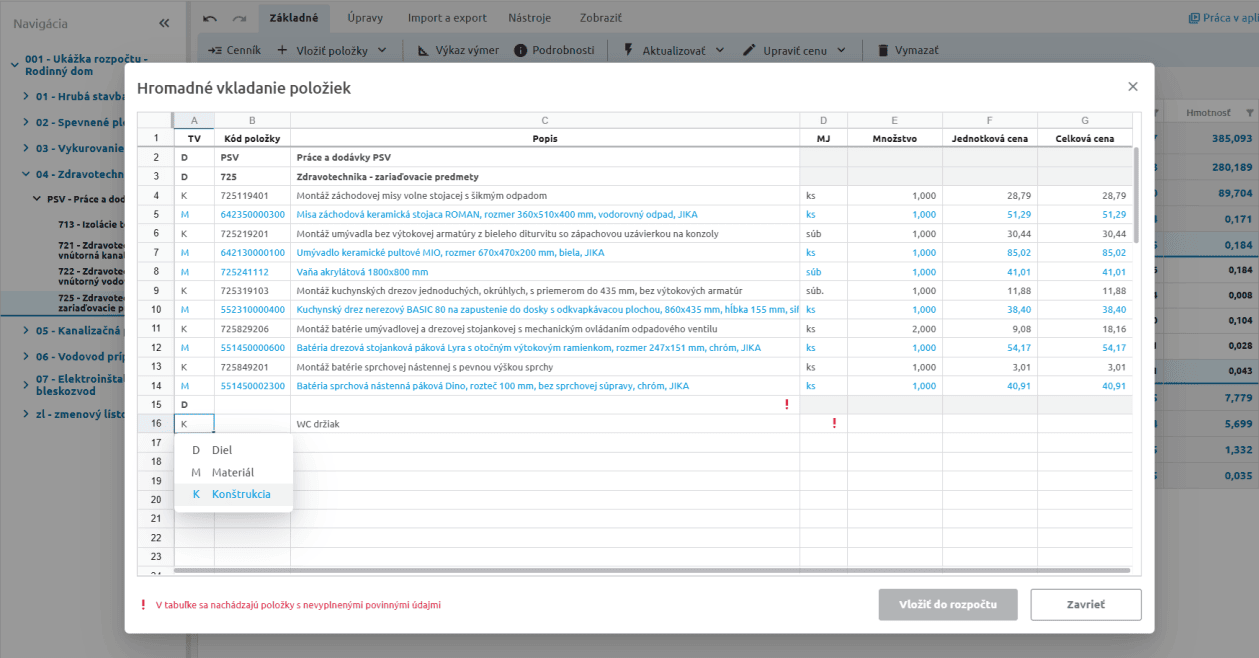Screen dimensions: 1259x658
Task: Open the Nástroje tab
Action: 530,18
